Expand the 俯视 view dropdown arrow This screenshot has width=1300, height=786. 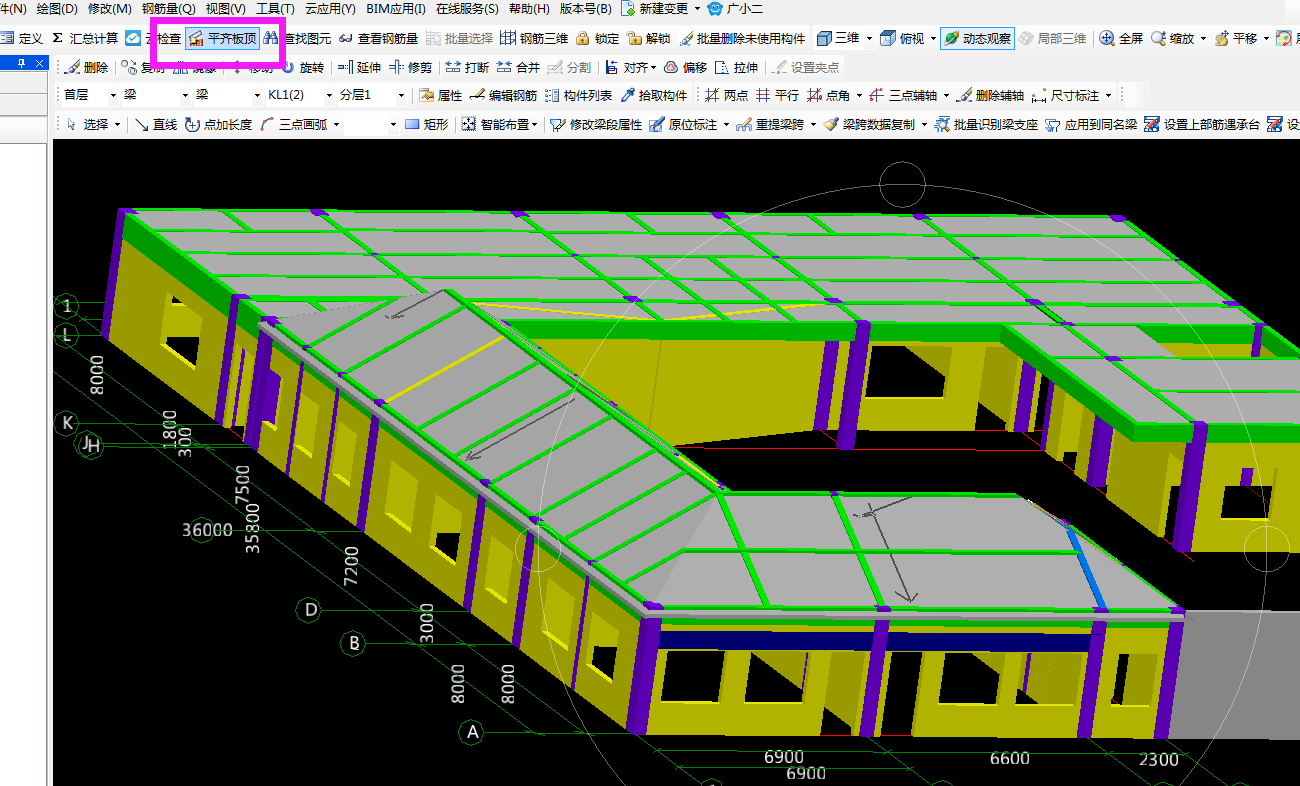[933, 39]
